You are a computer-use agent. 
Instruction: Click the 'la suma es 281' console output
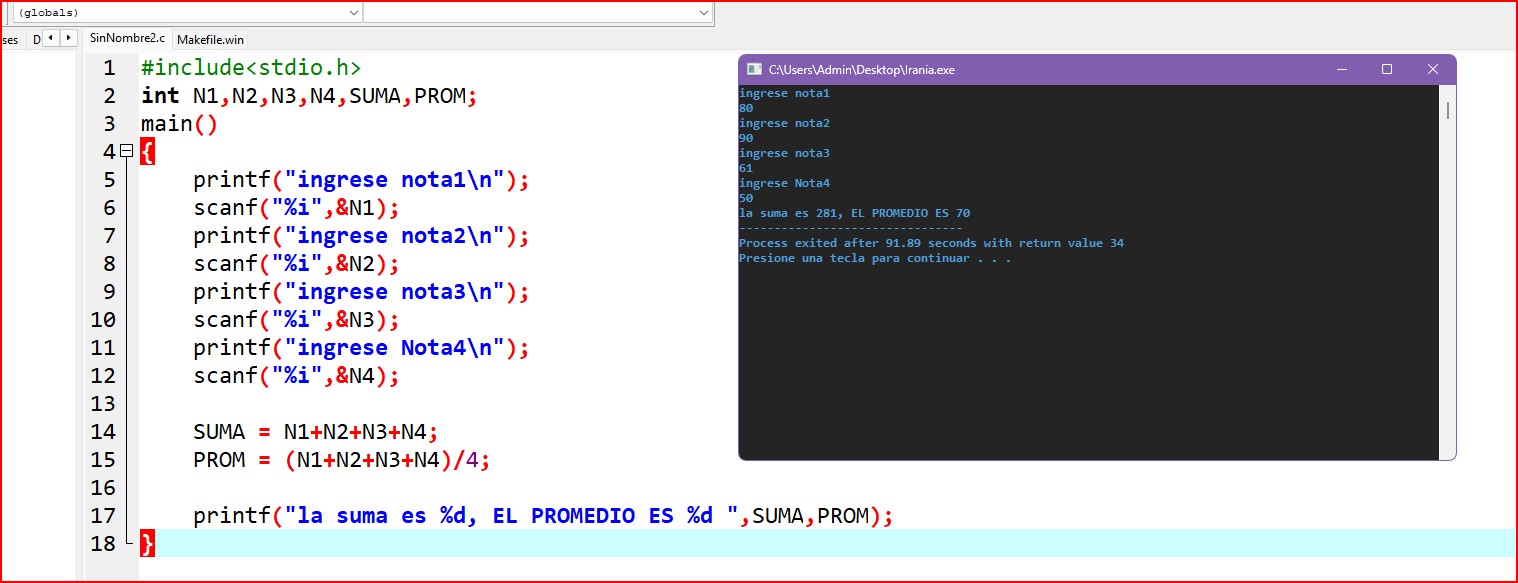point(854,213)
